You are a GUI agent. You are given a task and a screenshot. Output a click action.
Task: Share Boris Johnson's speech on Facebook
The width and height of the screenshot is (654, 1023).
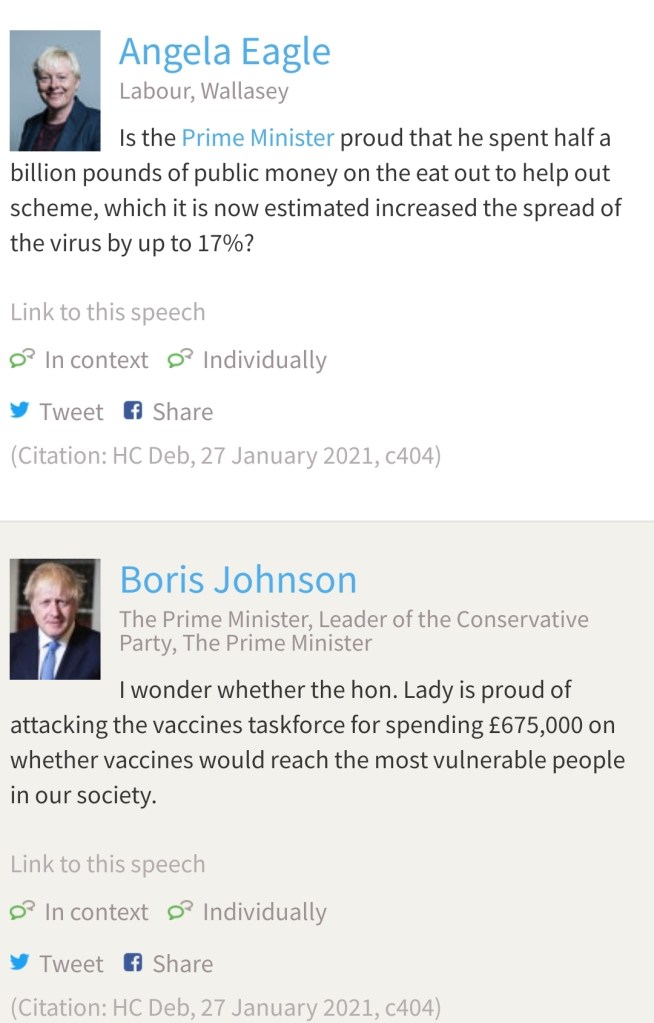[182, 964]
